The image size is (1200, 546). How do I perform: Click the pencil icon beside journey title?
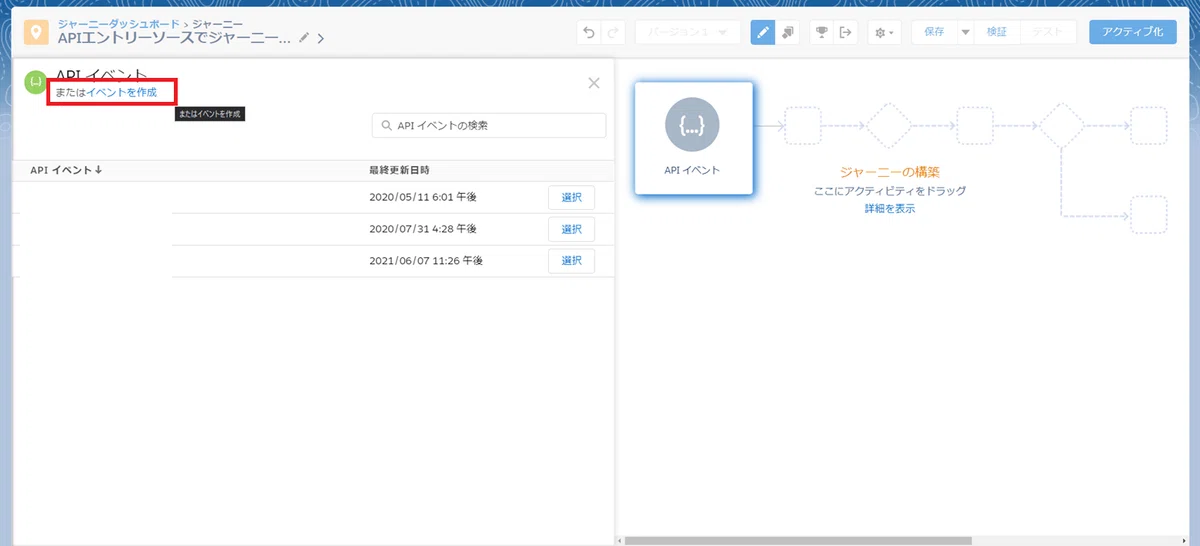point(304,38)
